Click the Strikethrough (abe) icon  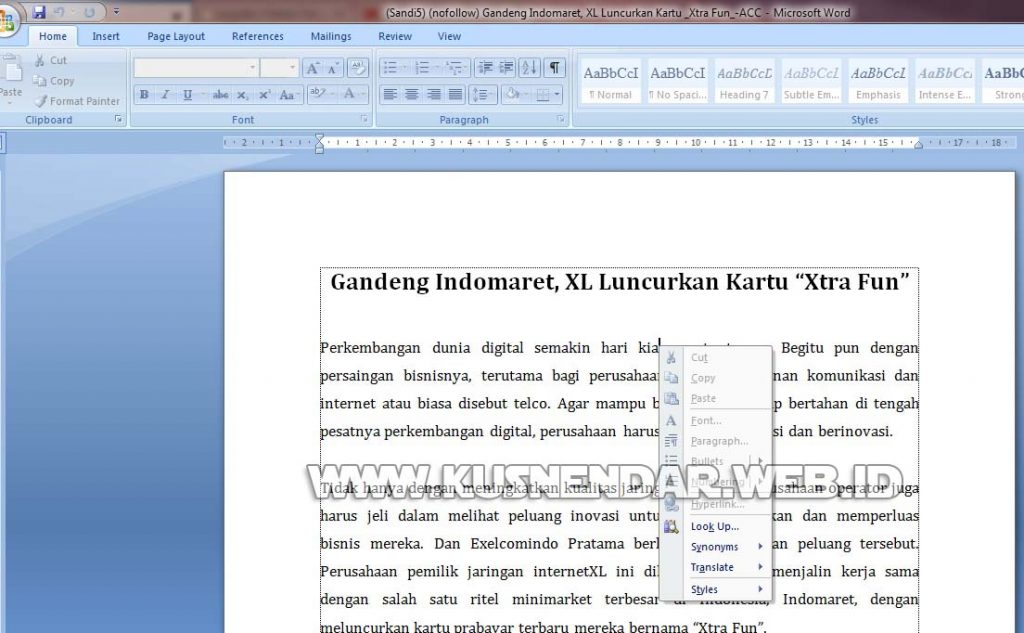tap(221, 94)
